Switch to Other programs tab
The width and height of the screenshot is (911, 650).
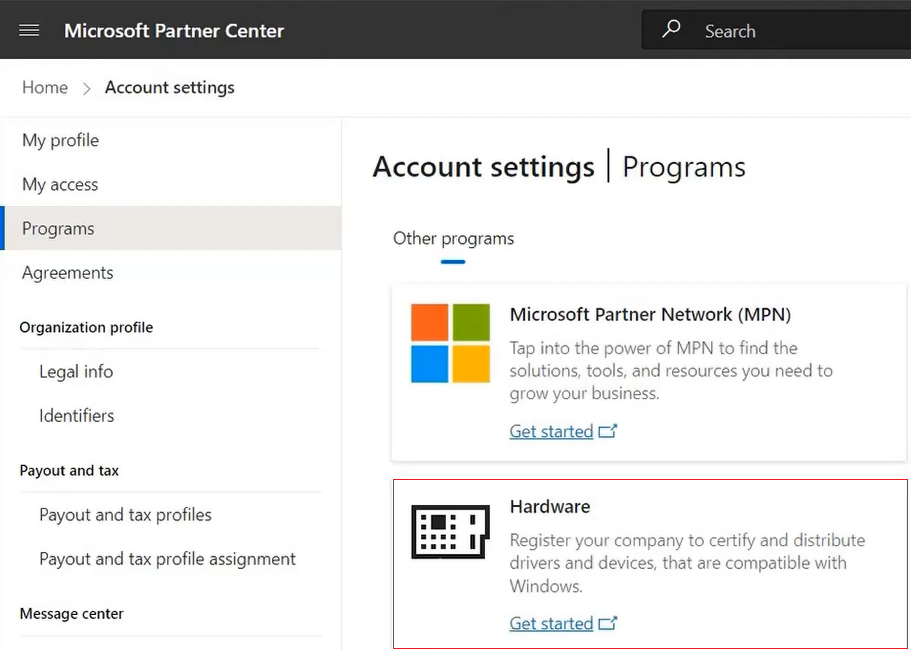tap(453, 239)
